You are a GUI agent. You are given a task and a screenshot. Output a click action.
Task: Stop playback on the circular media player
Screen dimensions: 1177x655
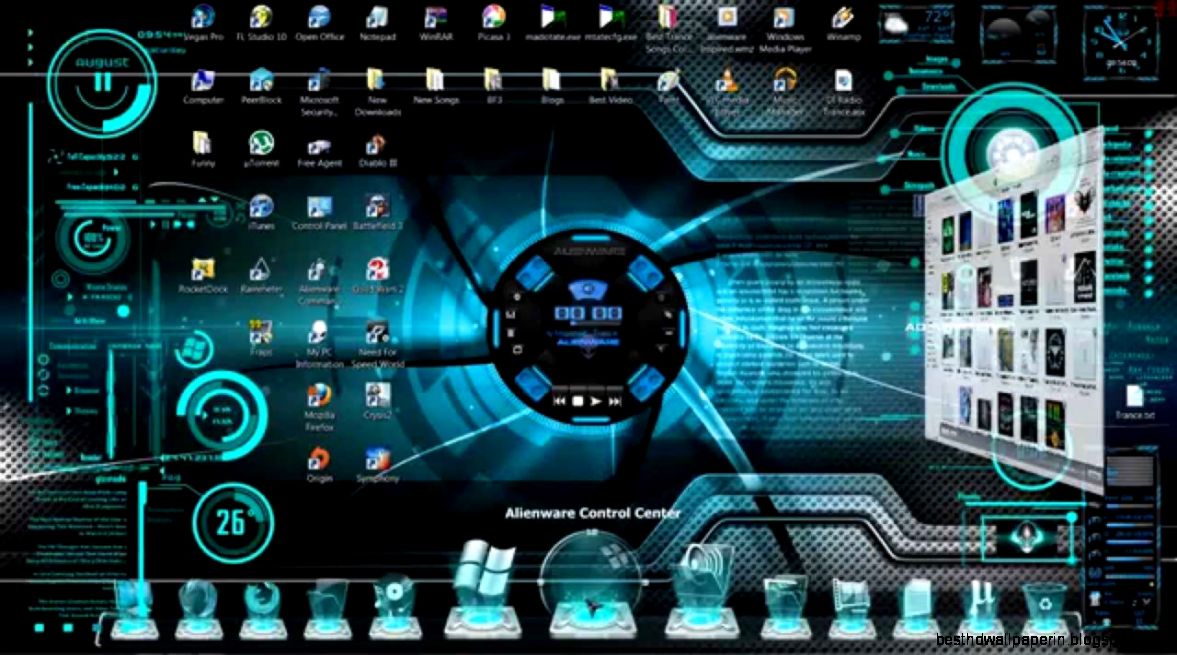(x=579, y=401)
